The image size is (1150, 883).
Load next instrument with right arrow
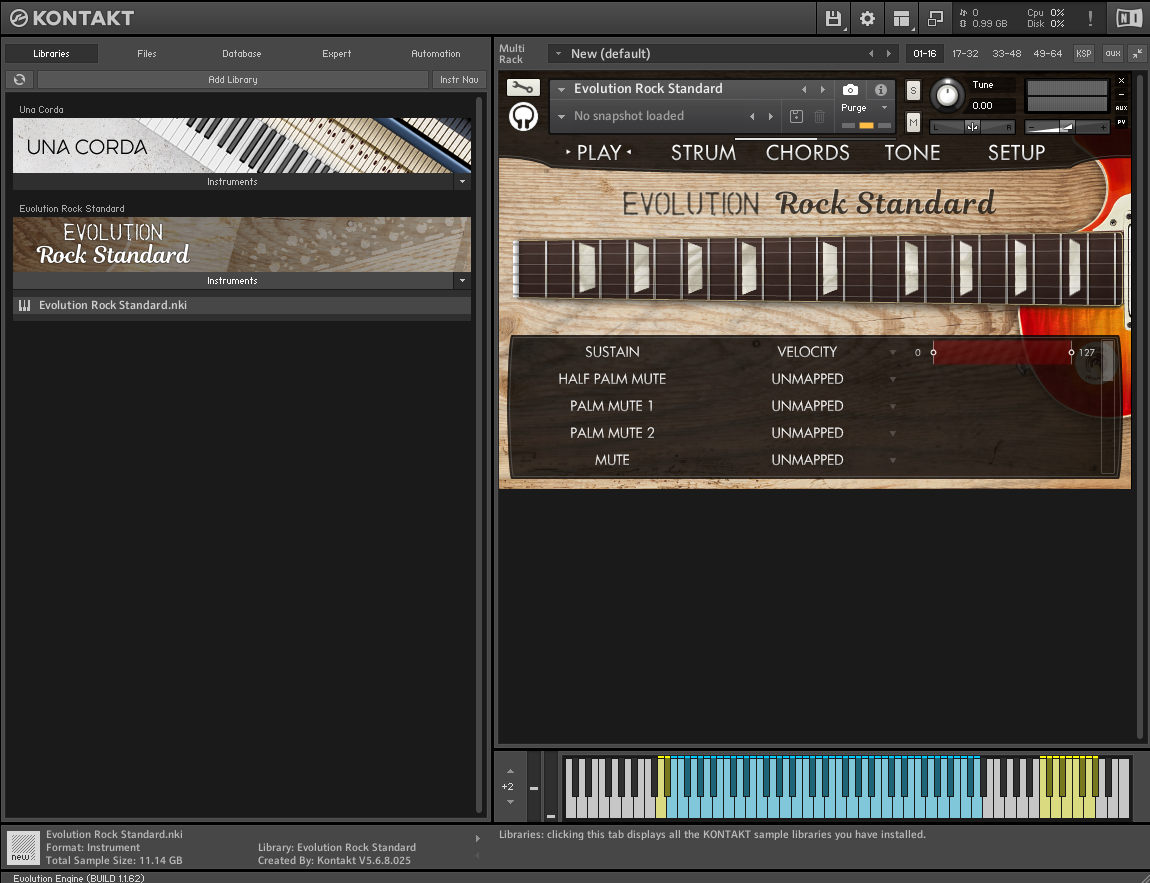[823, 89]
